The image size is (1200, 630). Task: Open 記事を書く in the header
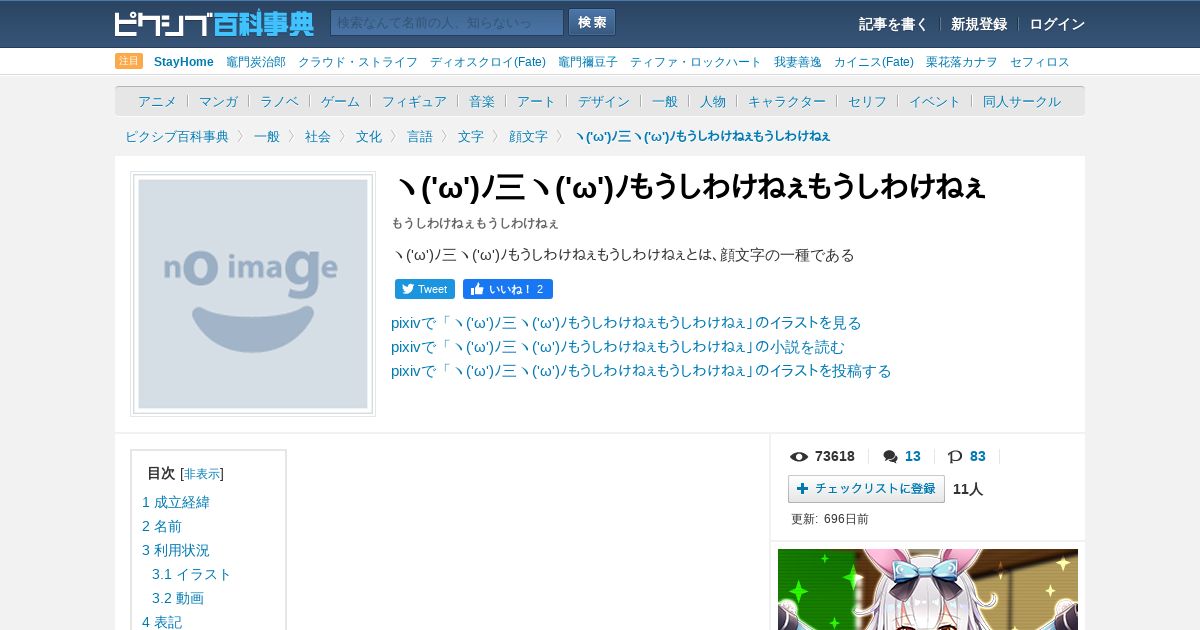click(x=893, y=24)
